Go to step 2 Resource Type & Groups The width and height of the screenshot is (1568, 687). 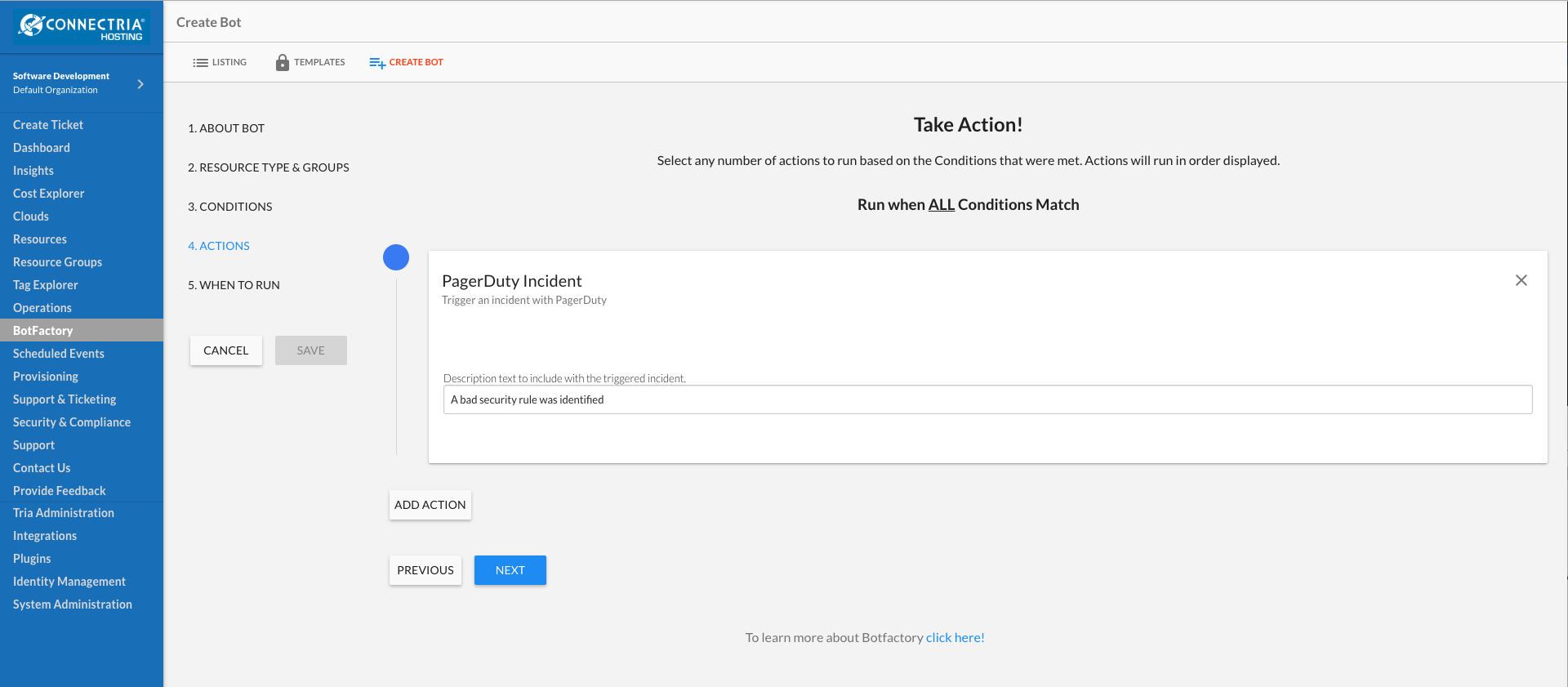coord(269,167)
